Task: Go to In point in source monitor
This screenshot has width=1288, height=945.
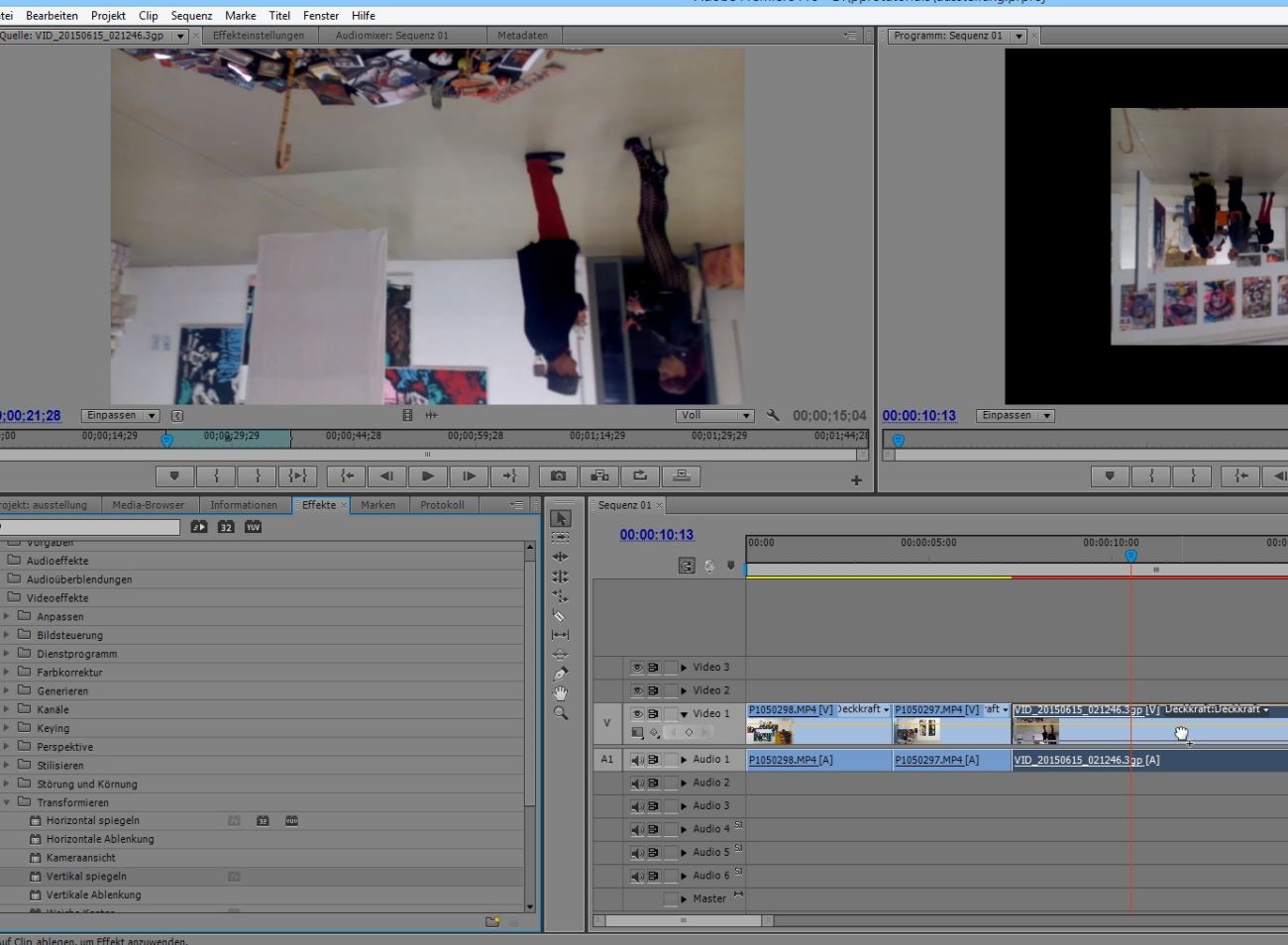Action: pyautogui.click(x=347, y=476)
